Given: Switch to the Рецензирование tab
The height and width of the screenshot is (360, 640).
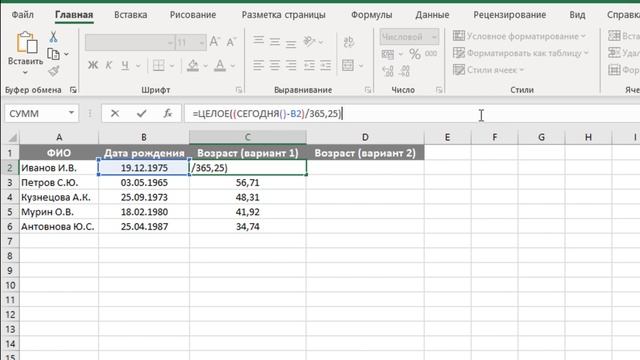Looking at the screenshot, I should (510, 15).
